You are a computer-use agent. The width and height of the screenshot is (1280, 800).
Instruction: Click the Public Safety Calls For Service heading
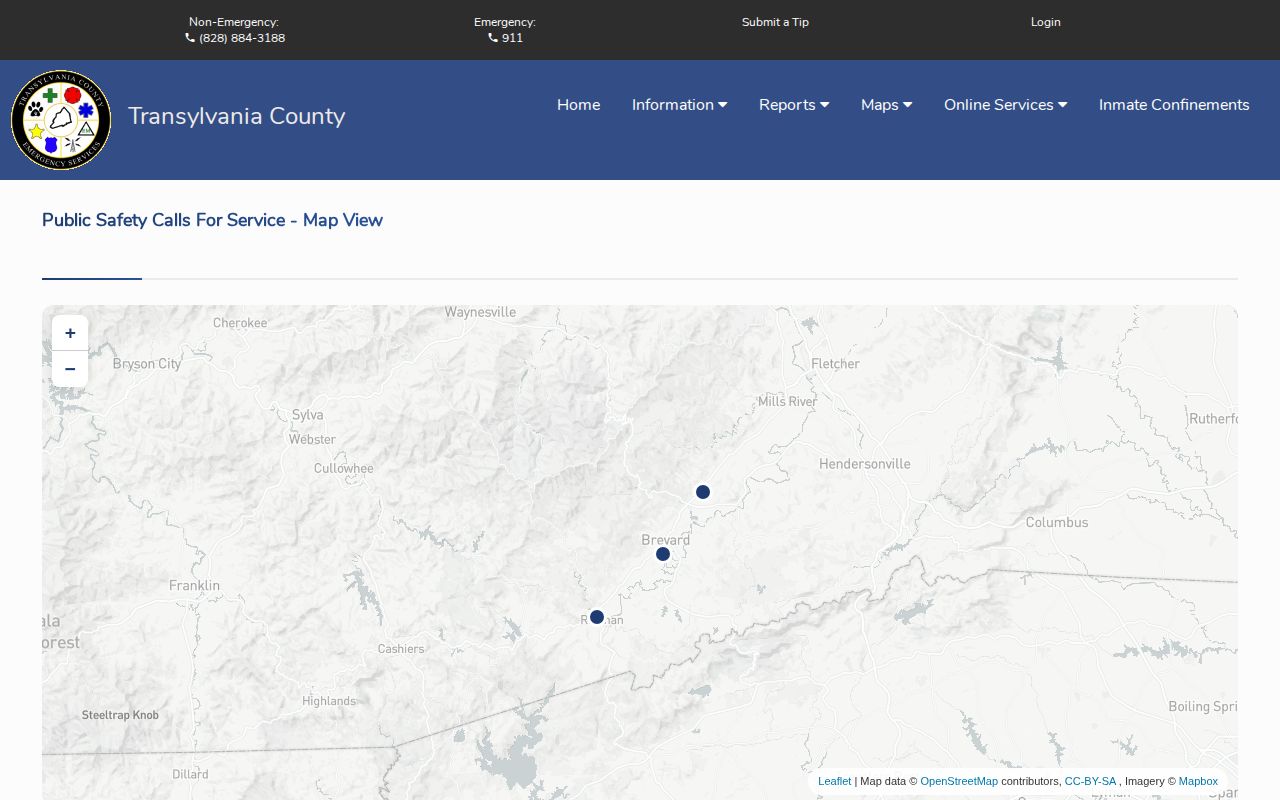pyautogui.click(x=212, y=220)
